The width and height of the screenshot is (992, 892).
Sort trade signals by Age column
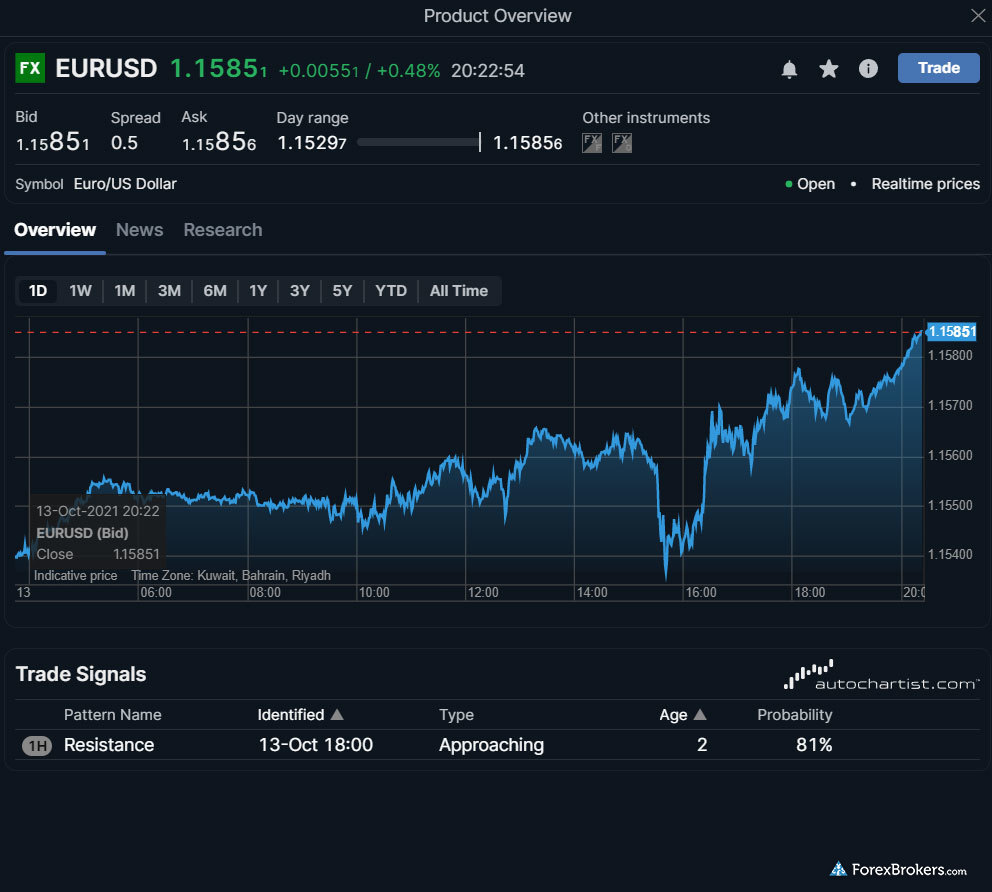[682, 715]
